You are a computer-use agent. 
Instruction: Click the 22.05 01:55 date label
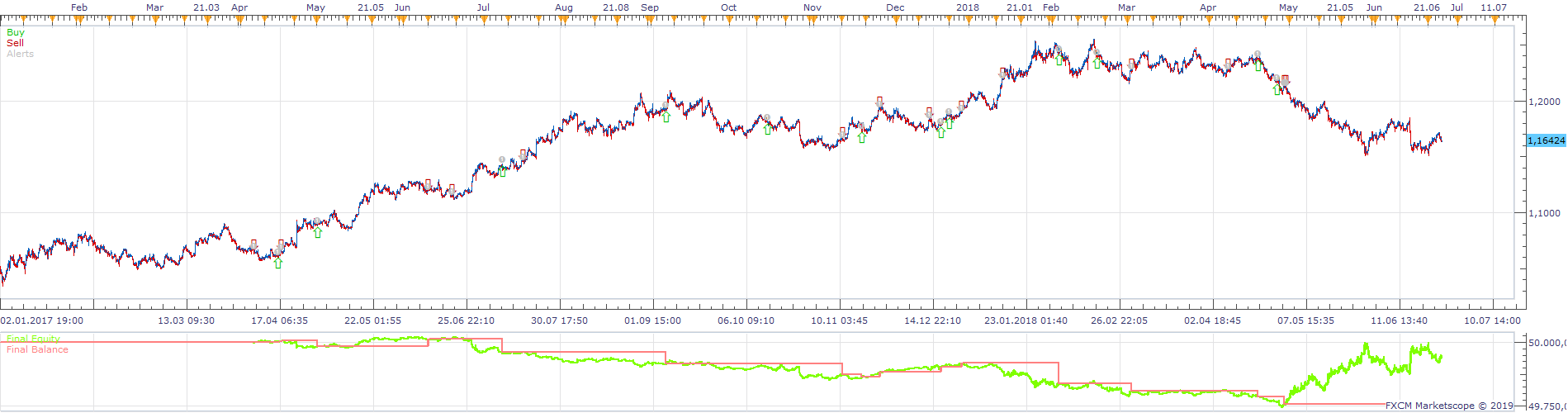click(x=373, y=320)
